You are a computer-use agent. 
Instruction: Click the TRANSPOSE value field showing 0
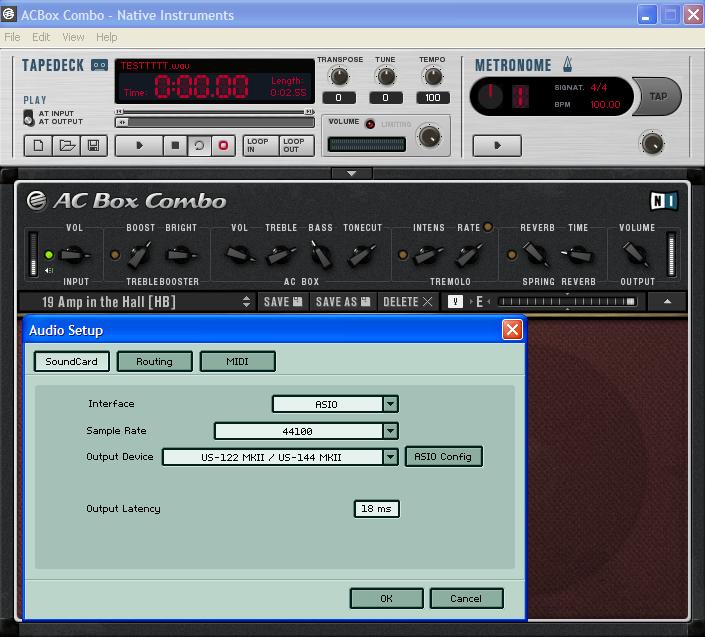[339, 98]
